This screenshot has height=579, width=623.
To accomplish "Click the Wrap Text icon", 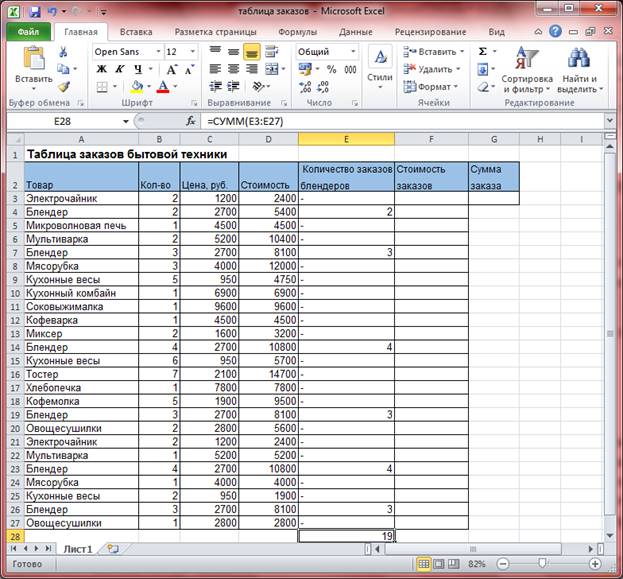I will 271,51.
